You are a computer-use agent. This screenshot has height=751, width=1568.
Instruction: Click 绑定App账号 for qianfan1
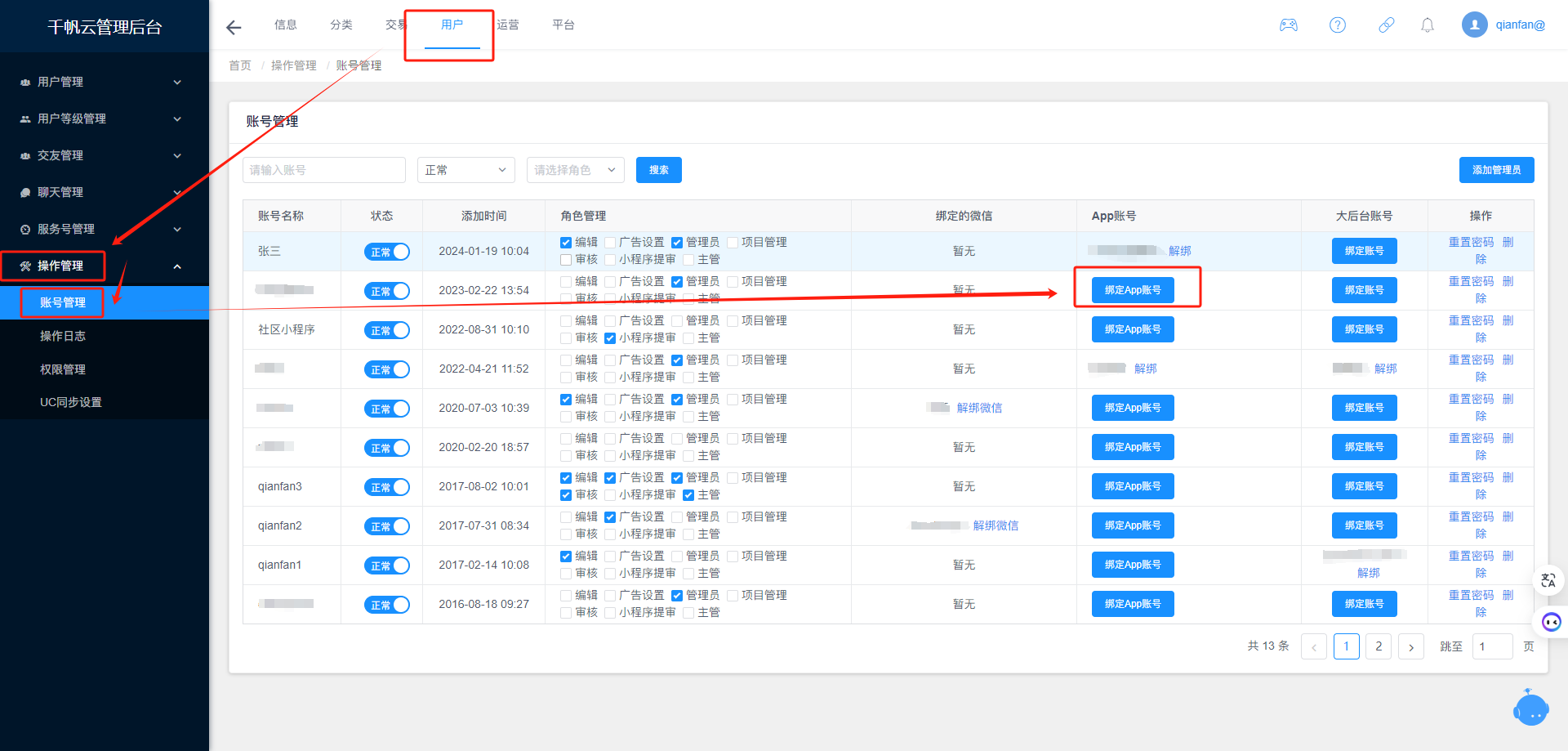point(1133,565)
